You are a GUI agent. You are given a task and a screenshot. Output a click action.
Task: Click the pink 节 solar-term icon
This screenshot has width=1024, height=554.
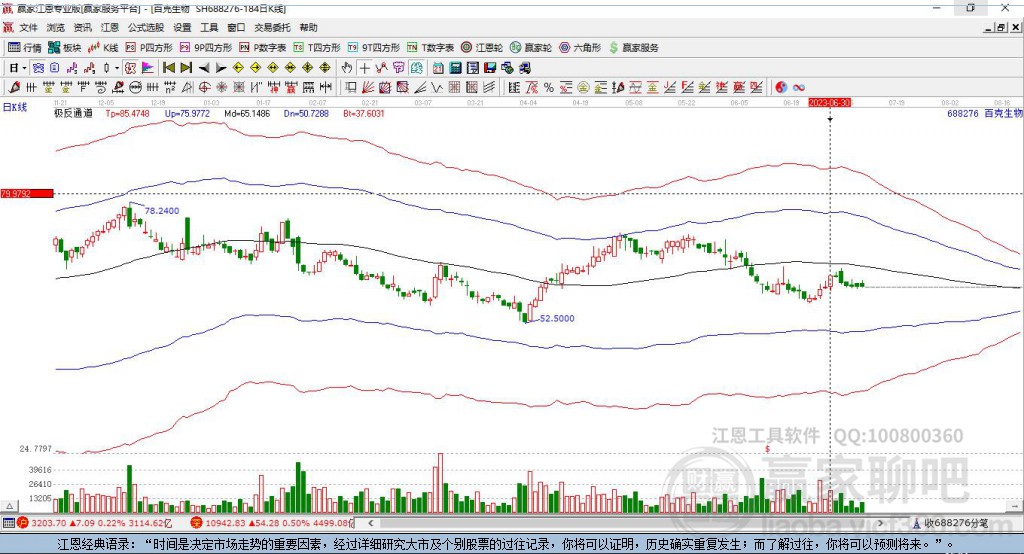pos(399,68)
